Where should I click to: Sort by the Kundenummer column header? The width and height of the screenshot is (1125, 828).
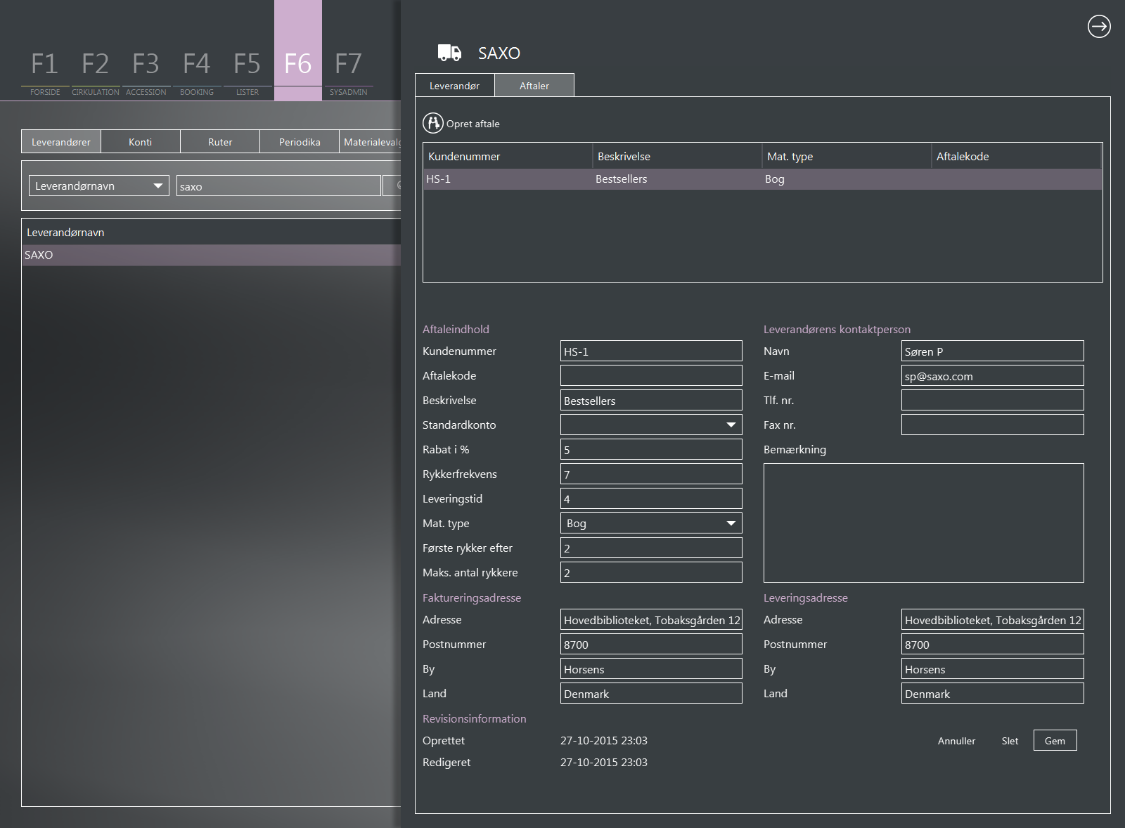point(507,156)
